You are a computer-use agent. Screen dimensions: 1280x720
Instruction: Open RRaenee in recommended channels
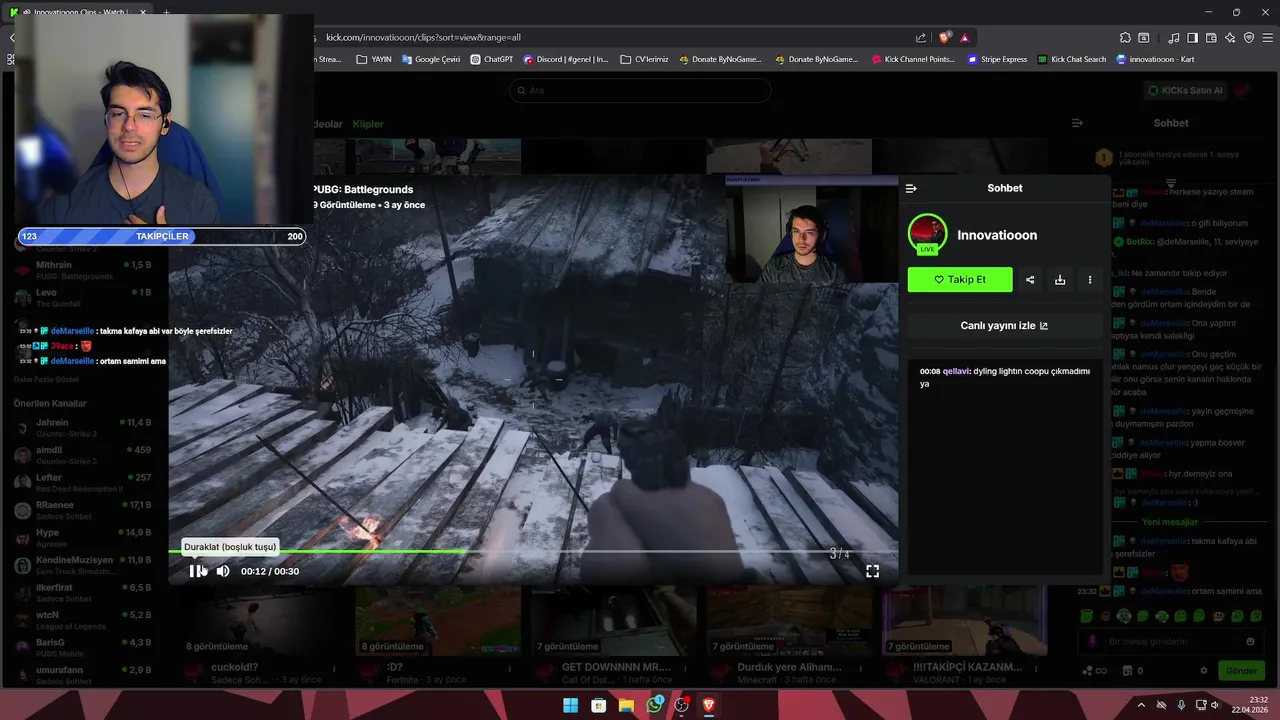pos(83,510)
